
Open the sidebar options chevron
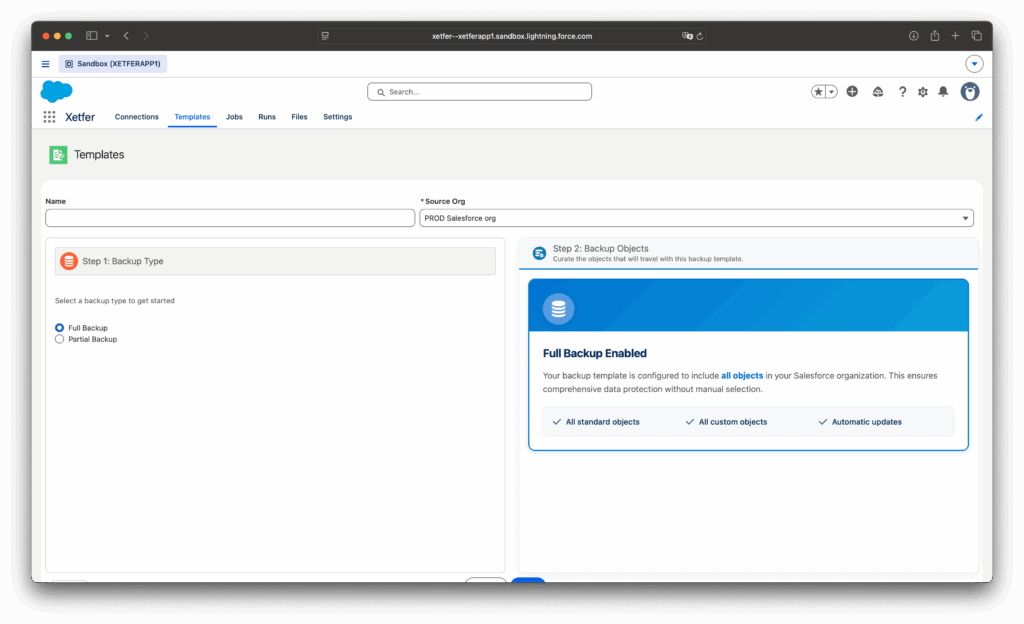107,36
